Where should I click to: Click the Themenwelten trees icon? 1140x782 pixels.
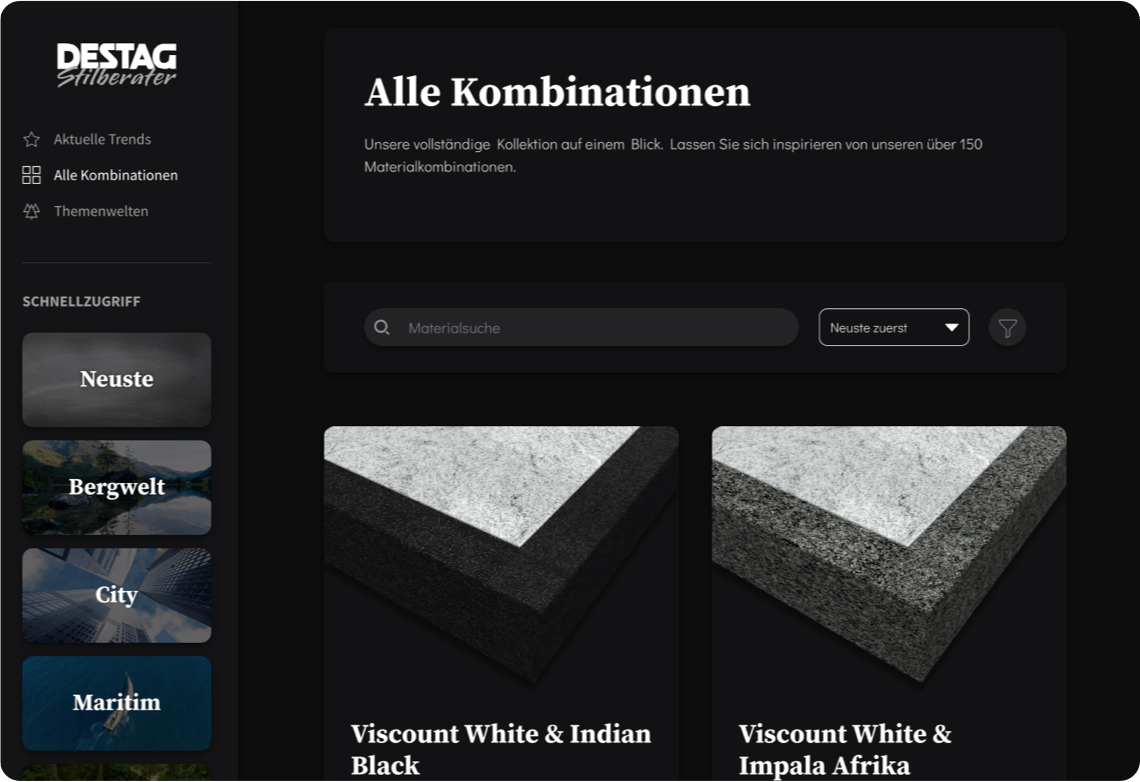tap(31, 211)
